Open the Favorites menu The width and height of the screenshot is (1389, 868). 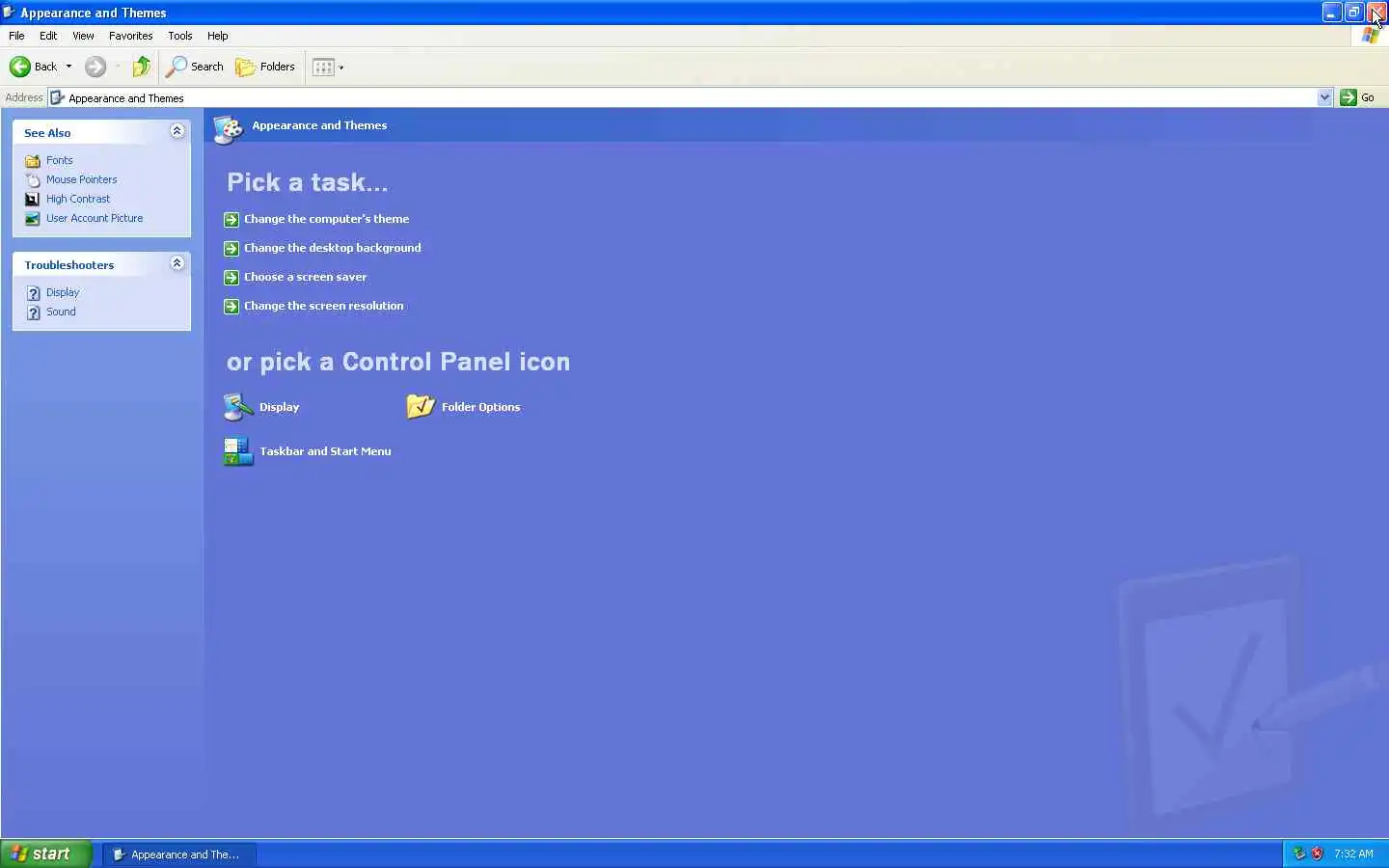tap(130, 36)
